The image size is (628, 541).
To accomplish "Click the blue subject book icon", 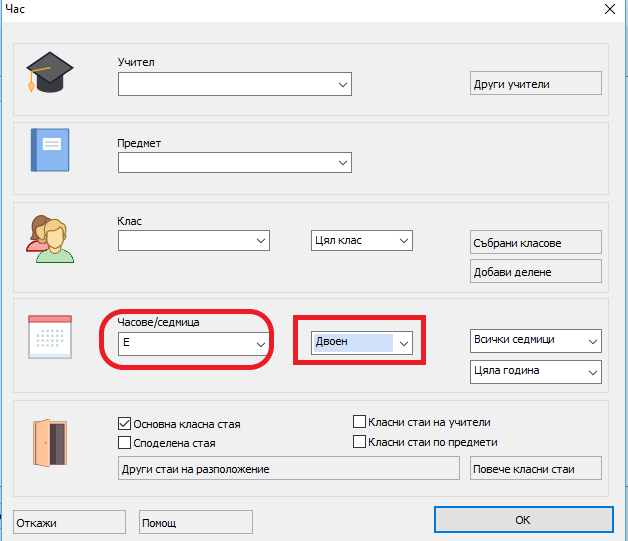I will [49, 150].
